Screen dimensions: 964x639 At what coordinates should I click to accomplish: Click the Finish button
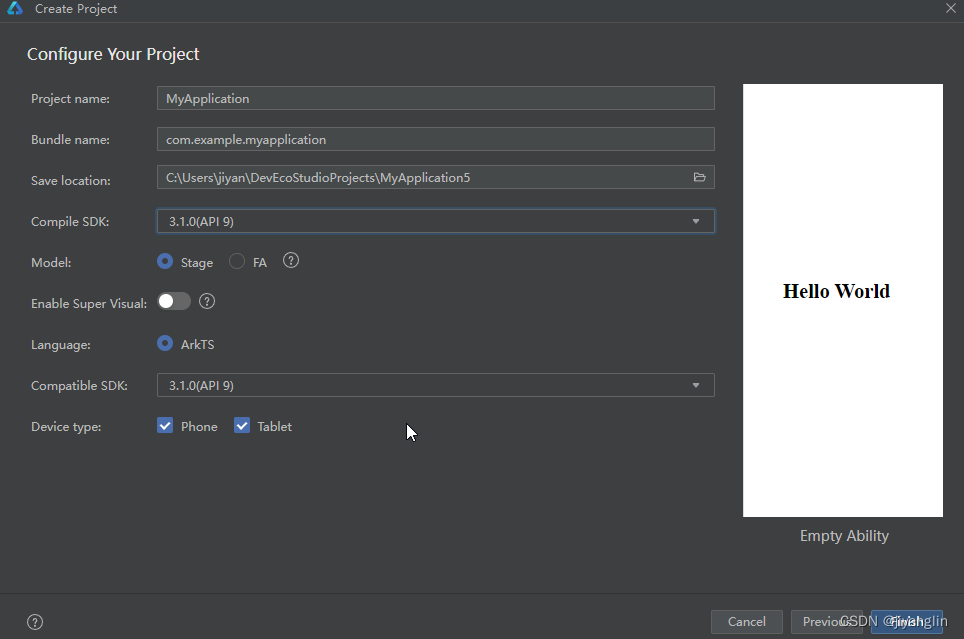click(907, 622)
